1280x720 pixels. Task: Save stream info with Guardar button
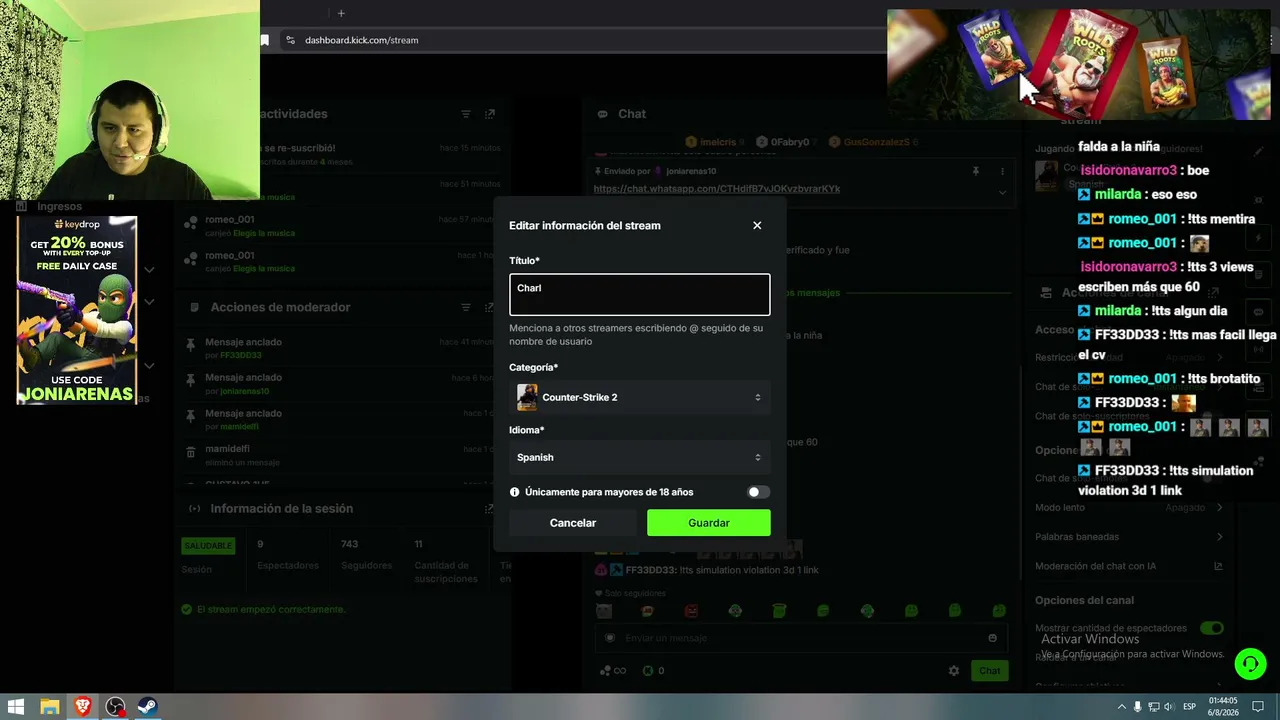tap(709, 523)
